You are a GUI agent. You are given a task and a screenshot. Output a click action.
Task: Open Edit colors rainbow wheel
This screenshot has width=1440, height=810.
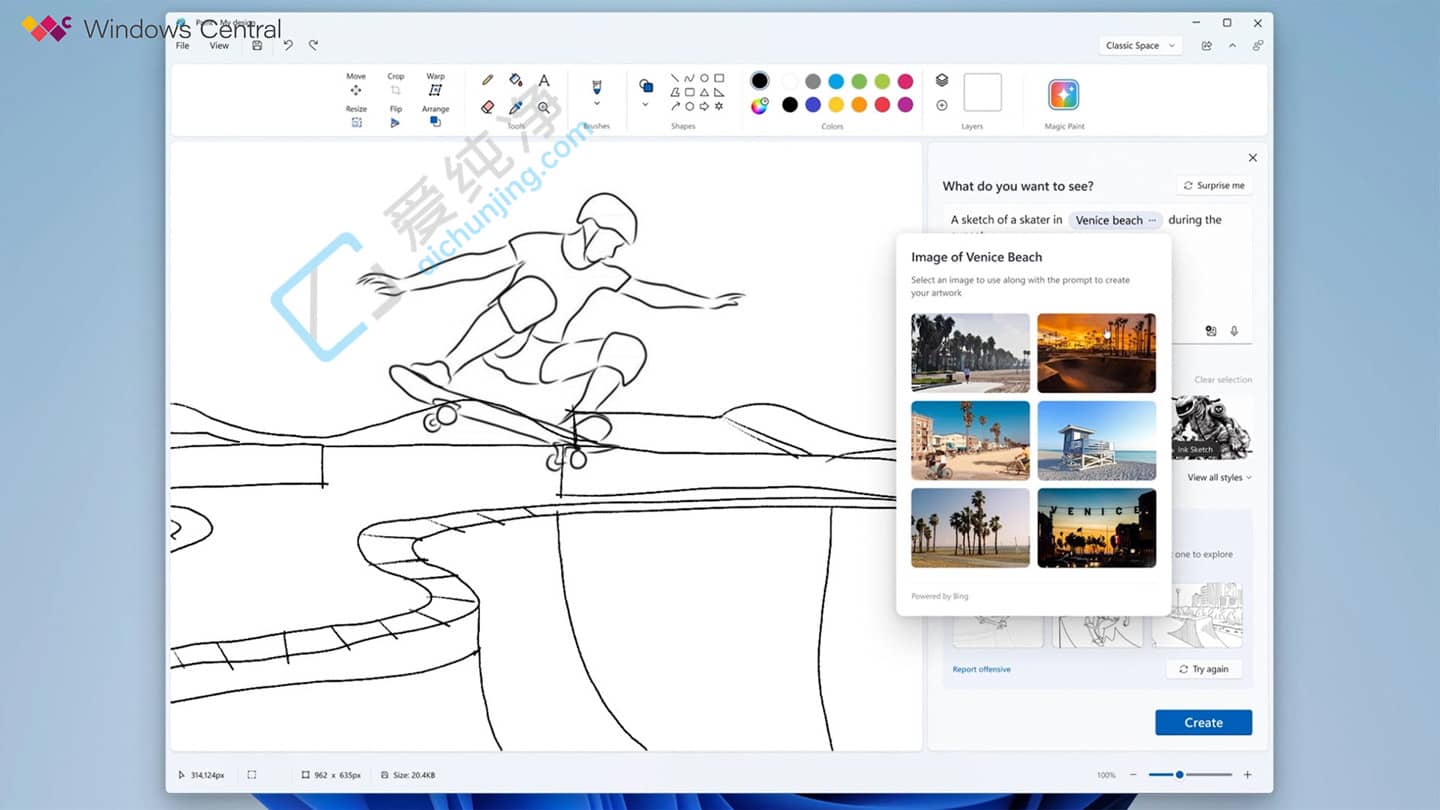pos(760,105)
